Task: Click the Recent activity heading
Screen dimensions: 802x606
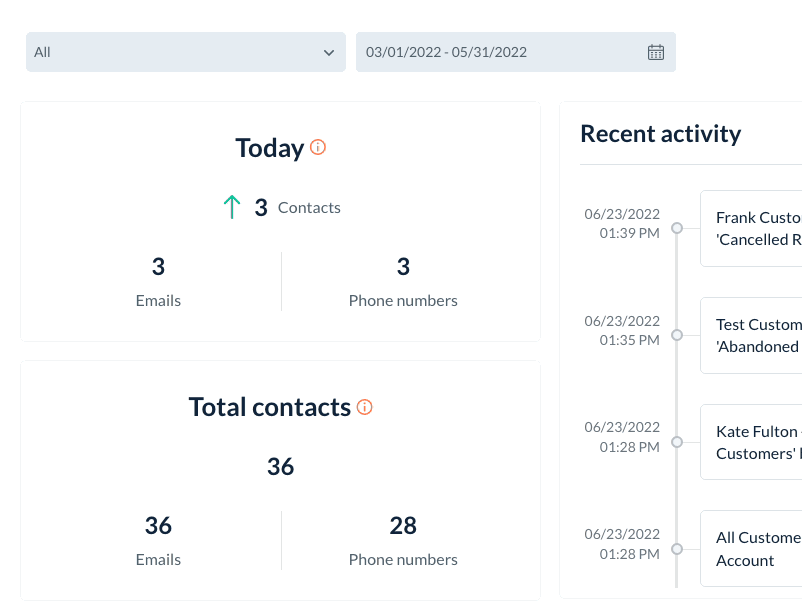Action: tap(660, 134)
